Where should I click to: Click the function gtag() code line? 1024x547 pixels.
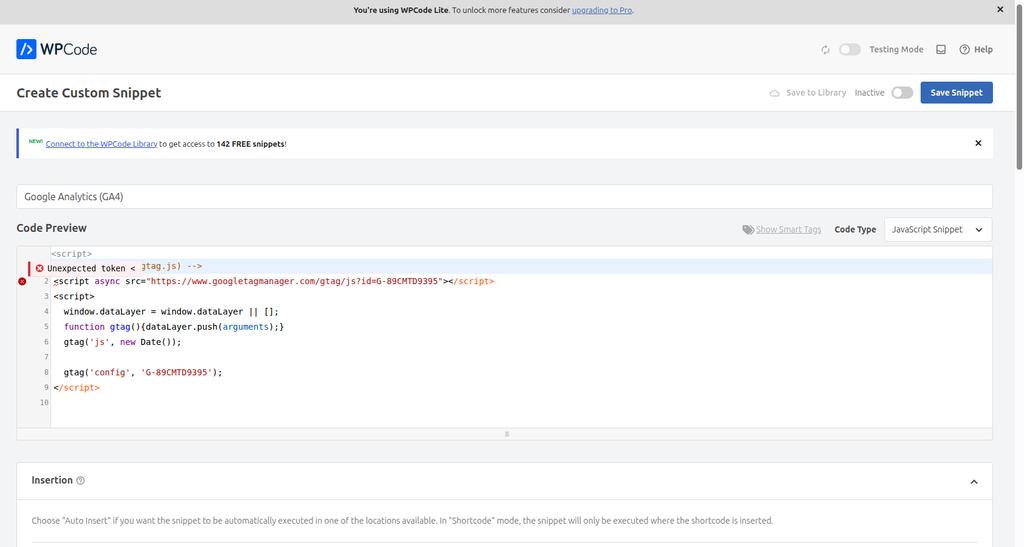pyautogui.click(x=174, y=327)
